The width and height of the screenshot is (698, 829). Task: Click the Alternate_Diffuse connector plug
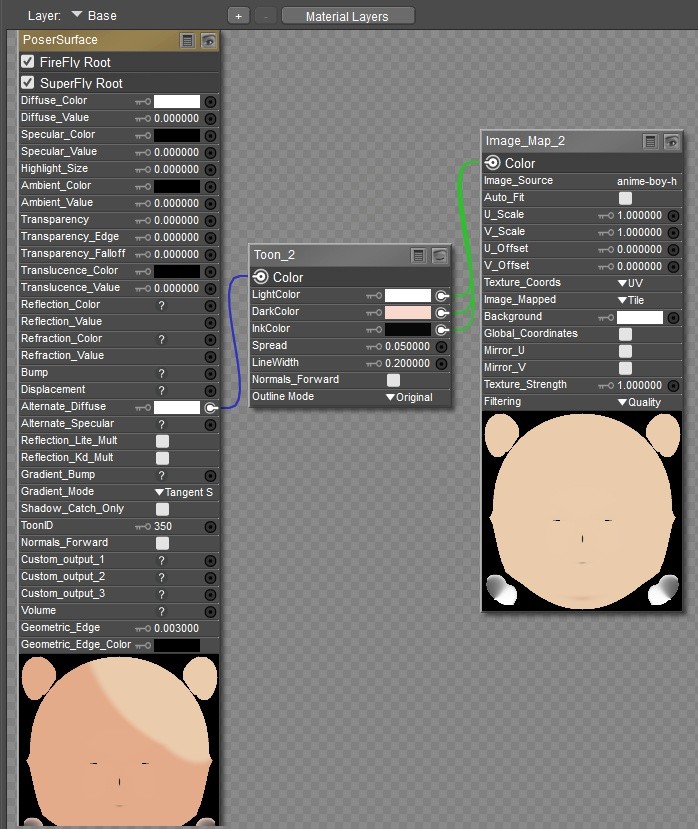[210, 408]
